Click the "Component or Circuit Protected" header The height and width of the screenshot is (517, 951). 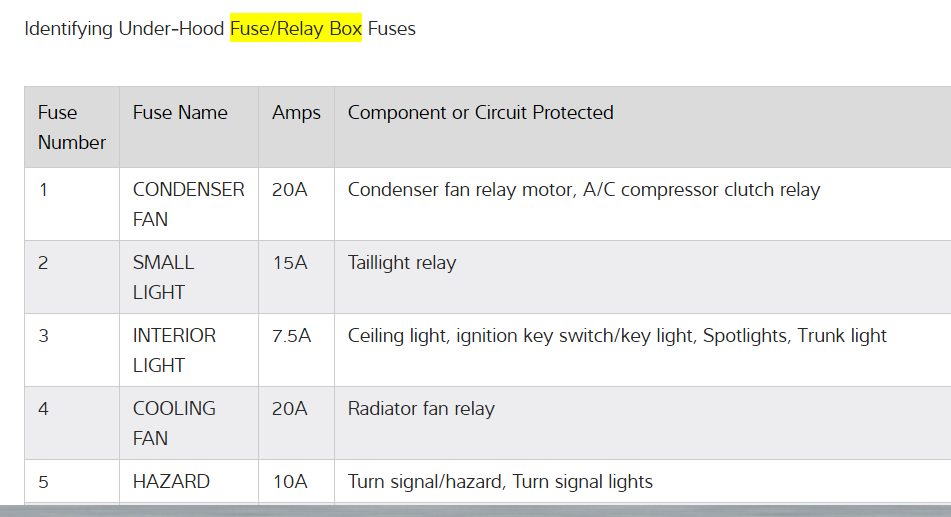pyautogui.click(x=480, y=113)
